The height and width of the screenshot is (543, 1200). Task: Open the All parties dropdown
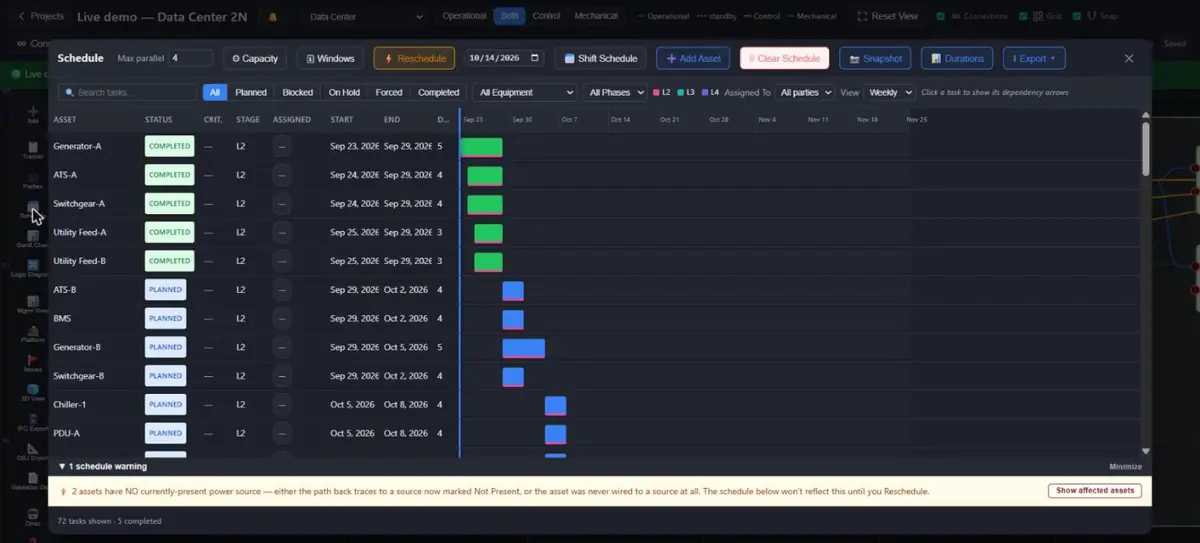tap(805, 92)
